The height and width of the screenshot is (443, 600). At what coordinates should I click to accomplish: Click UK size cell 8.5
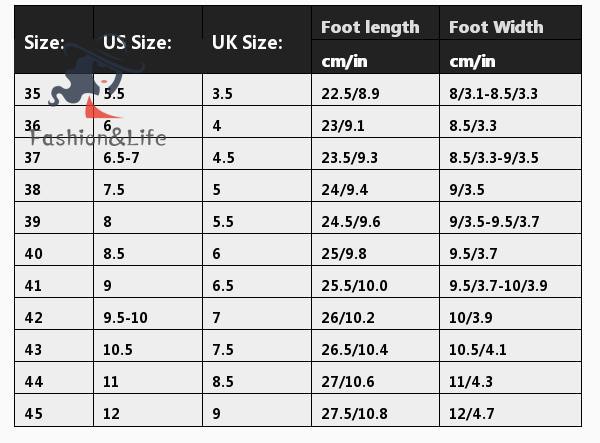tap(222, 382)
